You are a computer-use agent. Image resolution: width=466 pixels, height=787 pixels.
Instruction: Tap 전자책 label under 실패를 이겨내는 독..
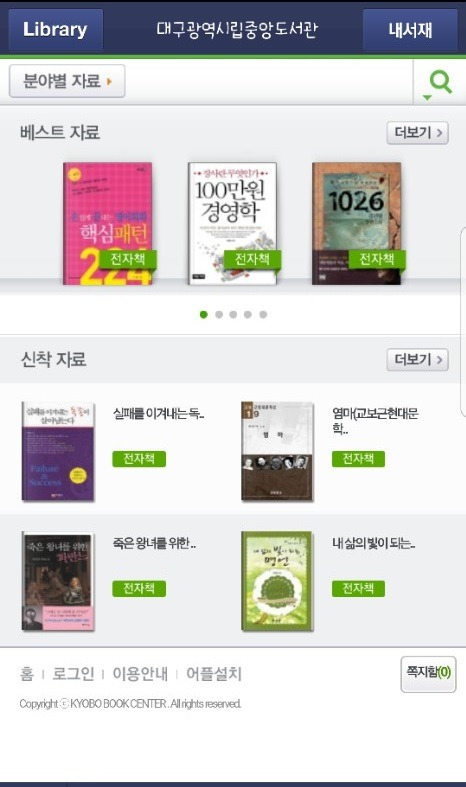tap(139, 459)
